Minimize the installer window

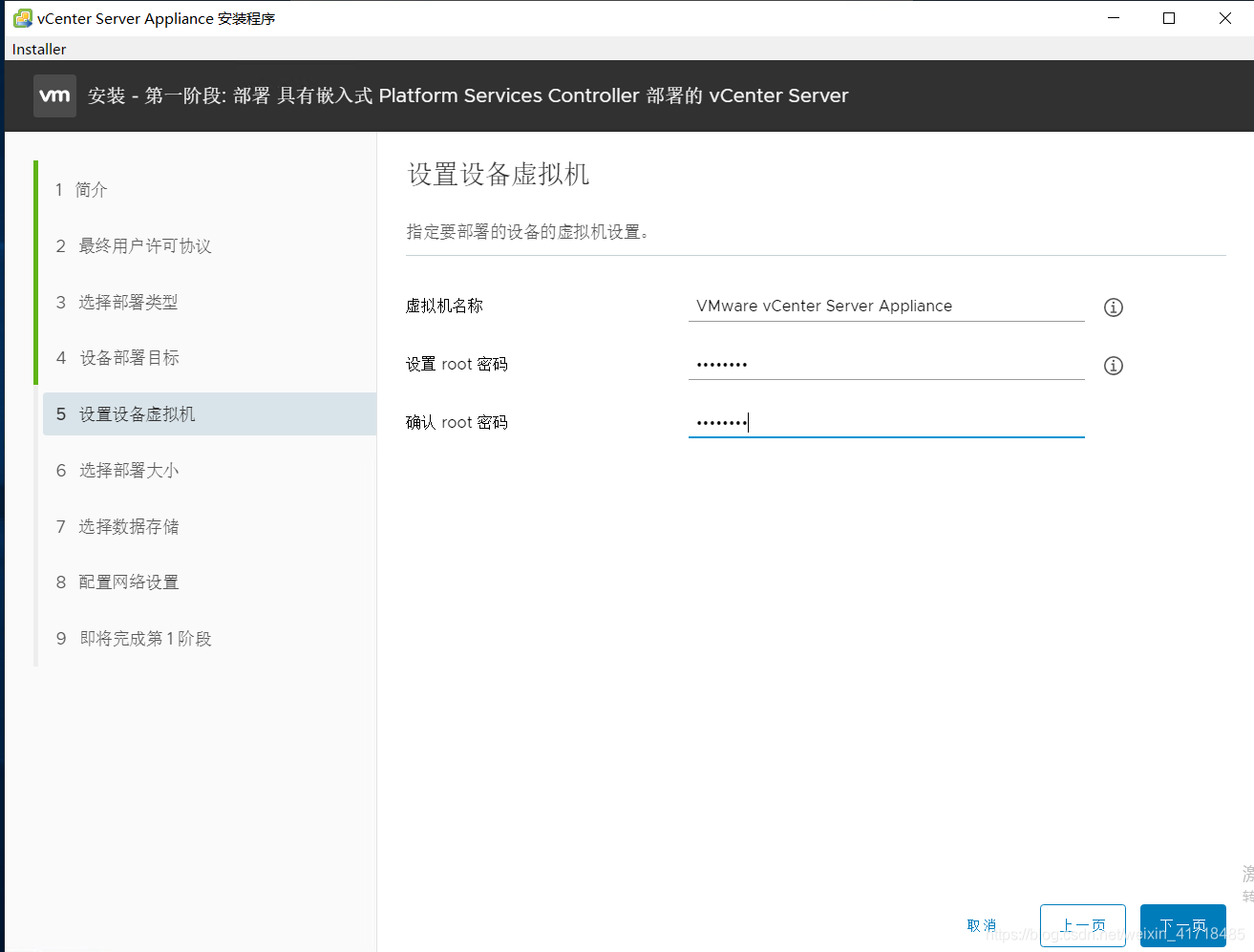[x=1114, y=18]
